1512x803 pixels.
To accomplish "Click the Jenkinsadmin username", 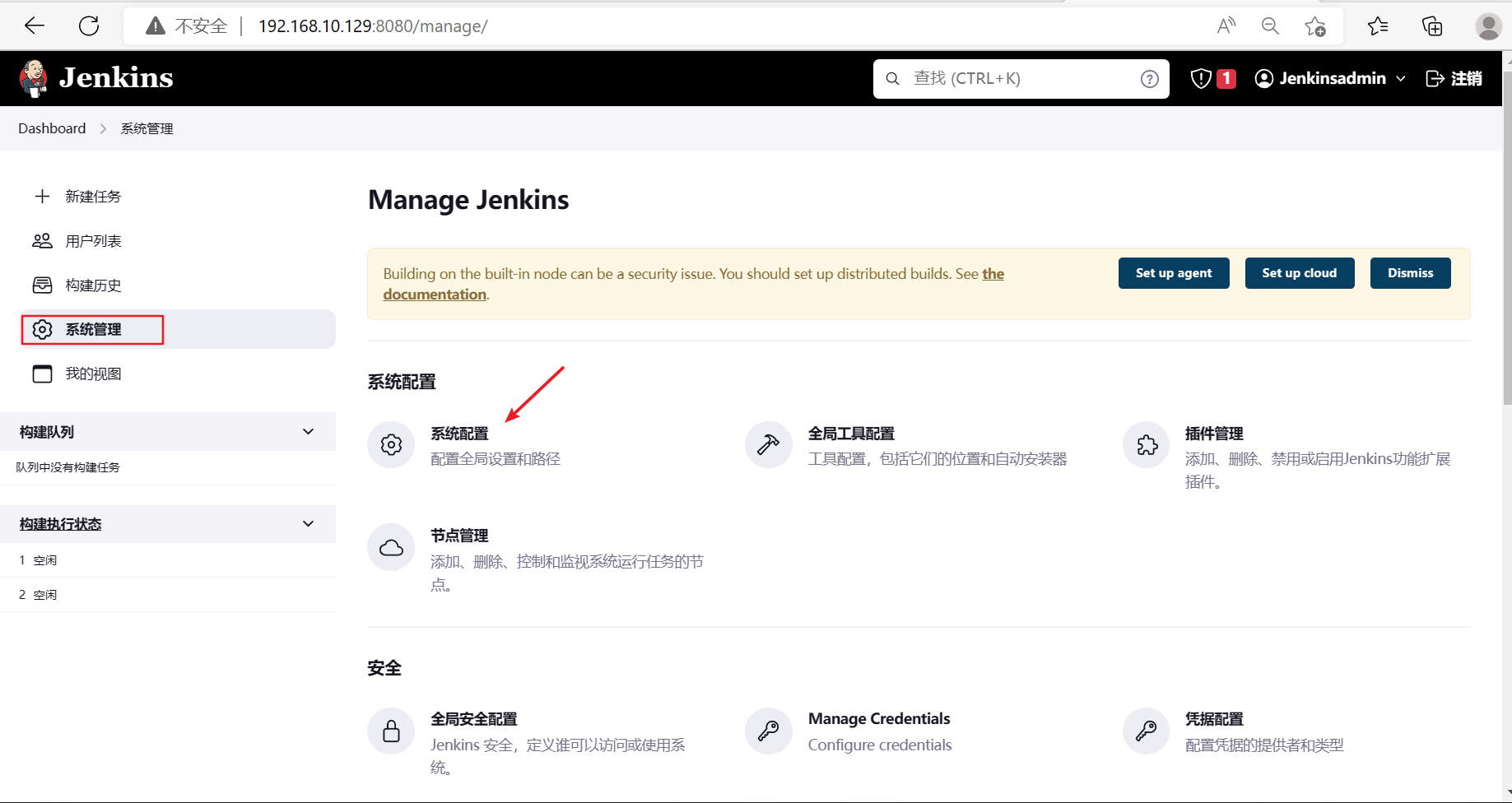I will 1333,78.
